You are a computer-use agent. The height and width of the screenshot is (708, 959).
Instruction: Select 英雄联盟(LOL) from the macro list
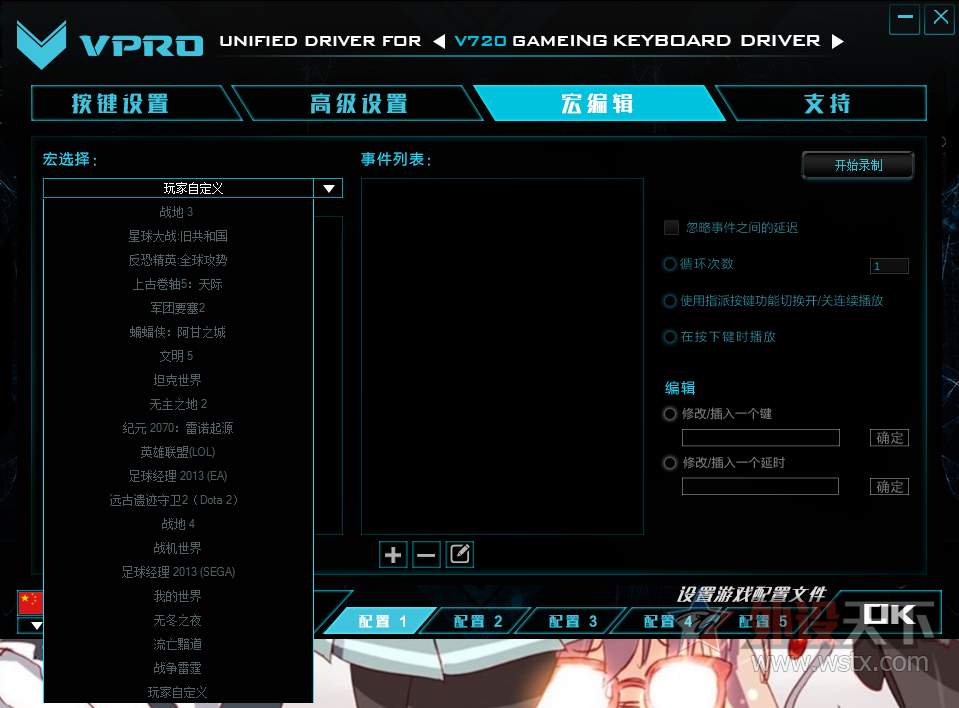coord(177,451)
